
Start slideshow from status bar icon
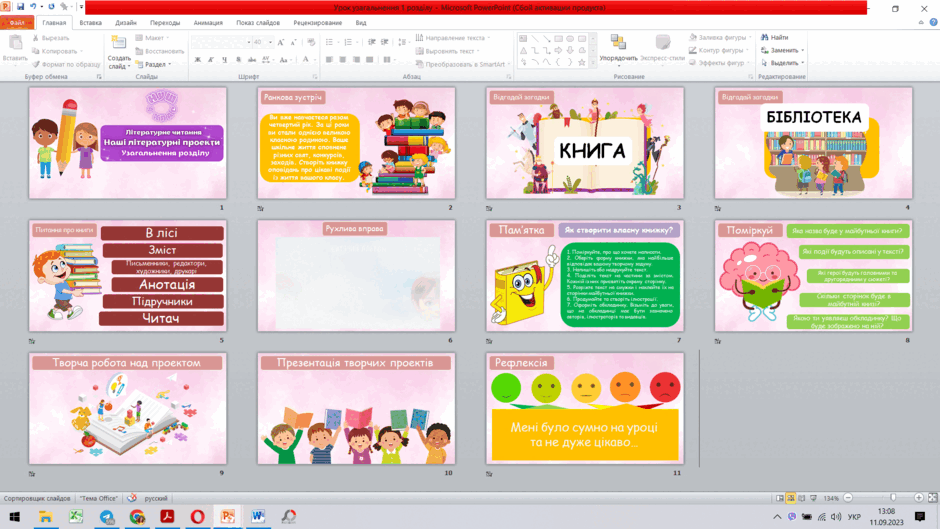pos(814,498)
